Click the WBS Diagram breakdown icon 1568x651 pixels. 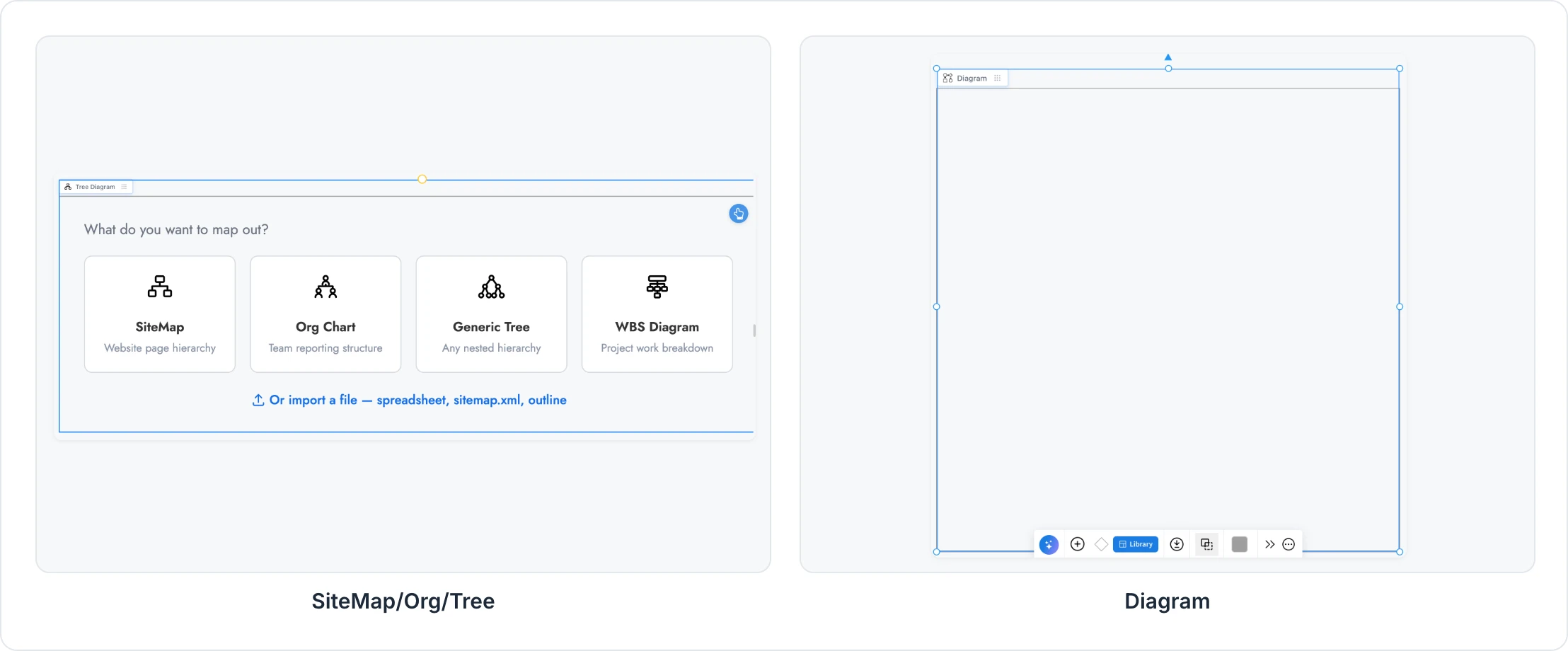click(x=657, y=287)
